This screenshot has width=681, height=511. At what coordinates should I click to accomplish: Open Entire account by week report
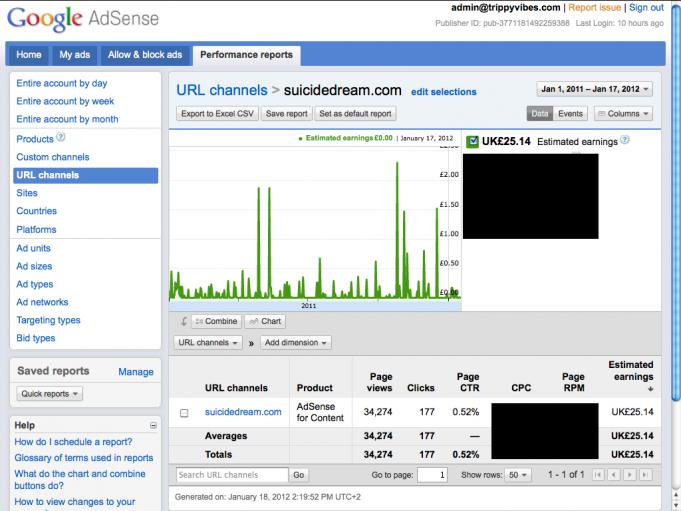(x=65, y=101)
